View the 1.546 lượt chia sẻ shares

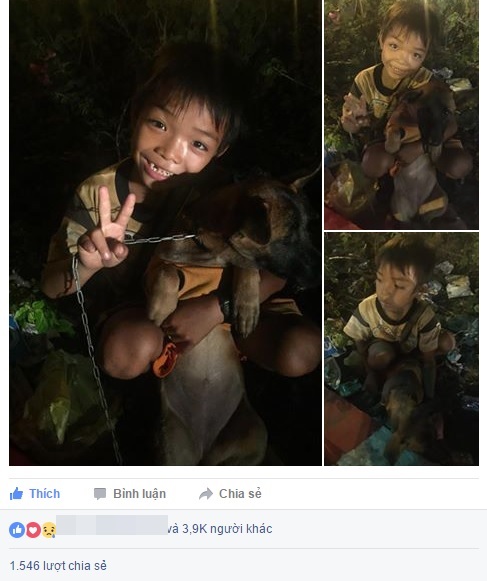[58, 566]
